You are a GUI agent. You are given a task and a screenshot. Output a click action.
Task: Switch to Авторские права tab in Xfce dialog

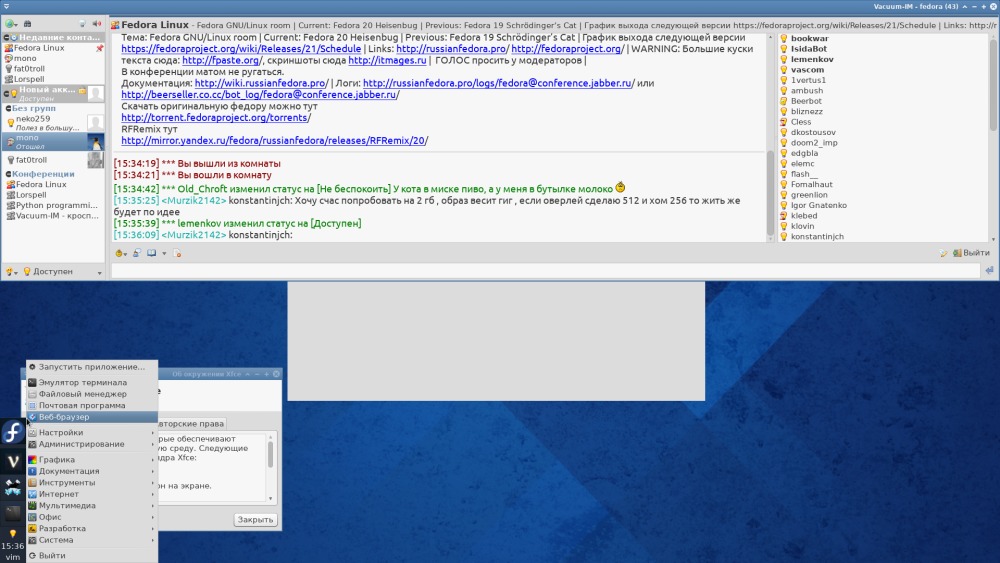(191, 423)
